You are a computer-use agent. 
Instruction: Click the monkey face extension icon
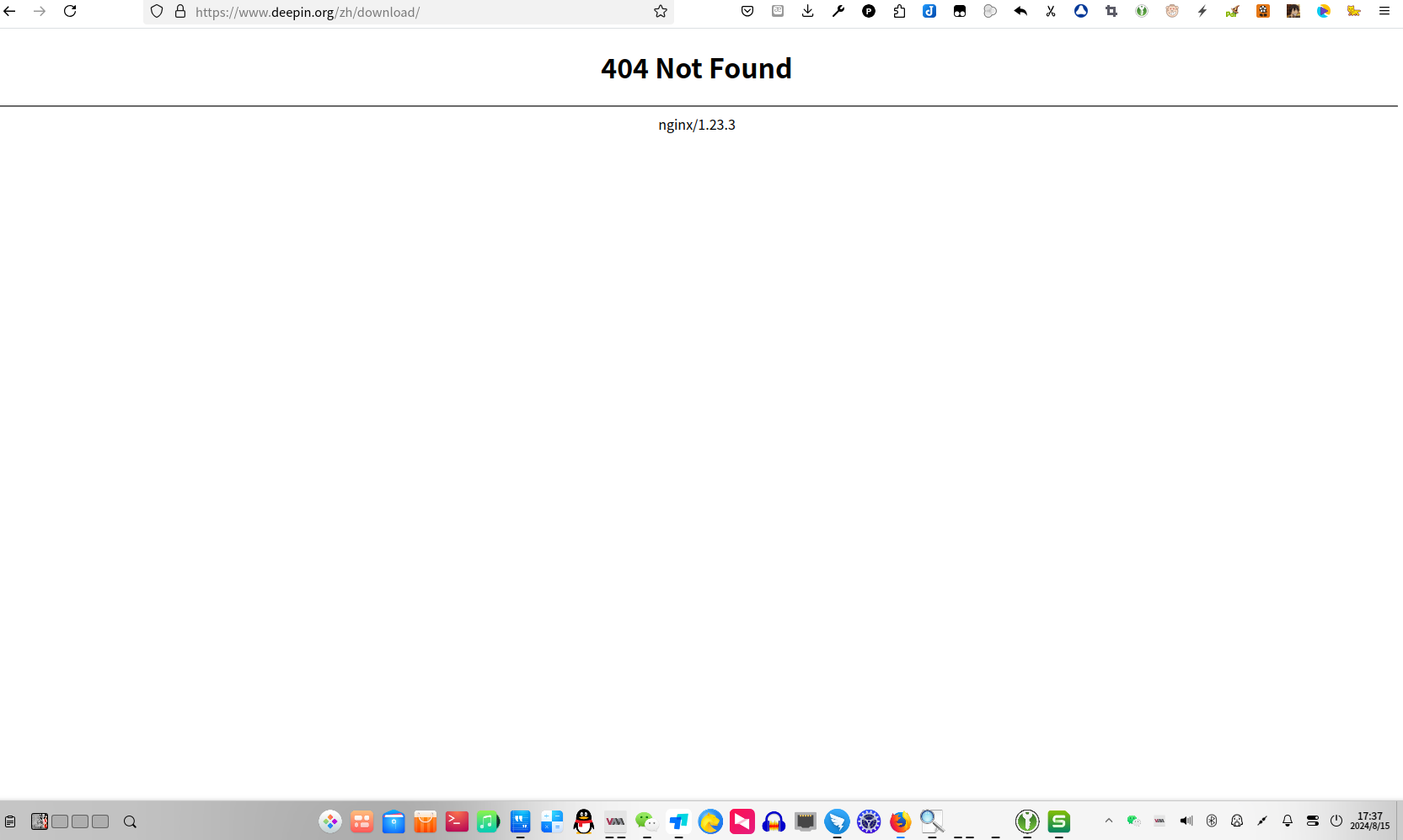pyautogui.click(x=1172, y=12)
